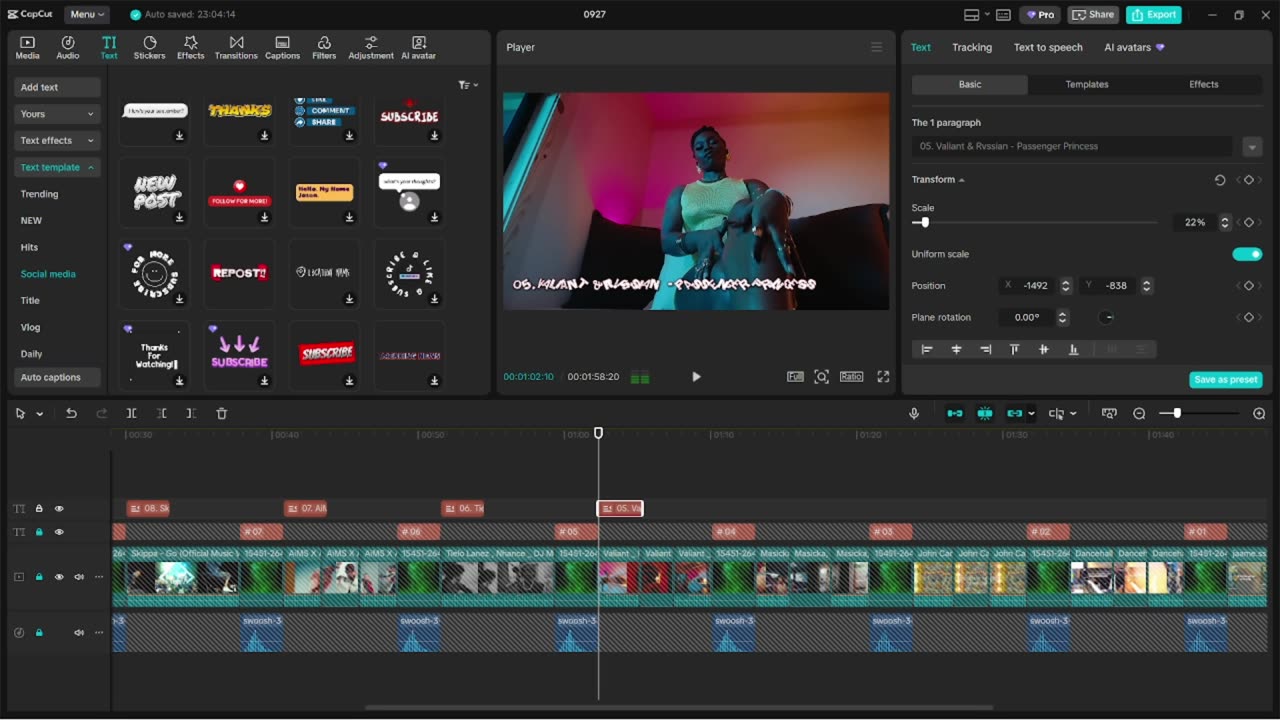
Task: Hide the top text track
Action: [x=59, y=509]
